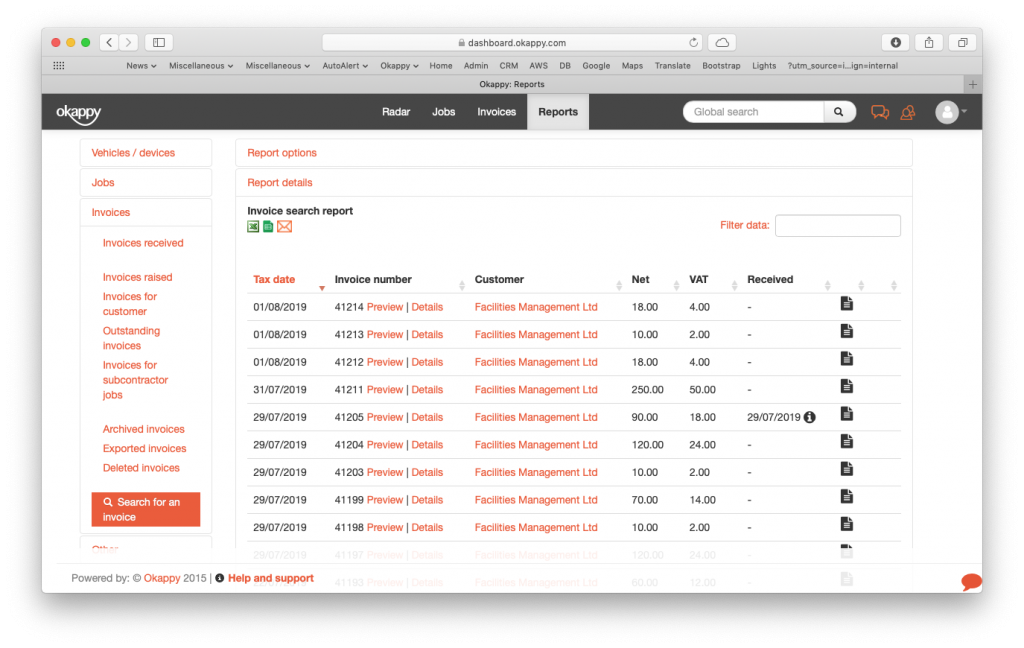Open document icon for invoice 41205
The height and width of the screenshot is (648, 1024).
tap(846, 413)
